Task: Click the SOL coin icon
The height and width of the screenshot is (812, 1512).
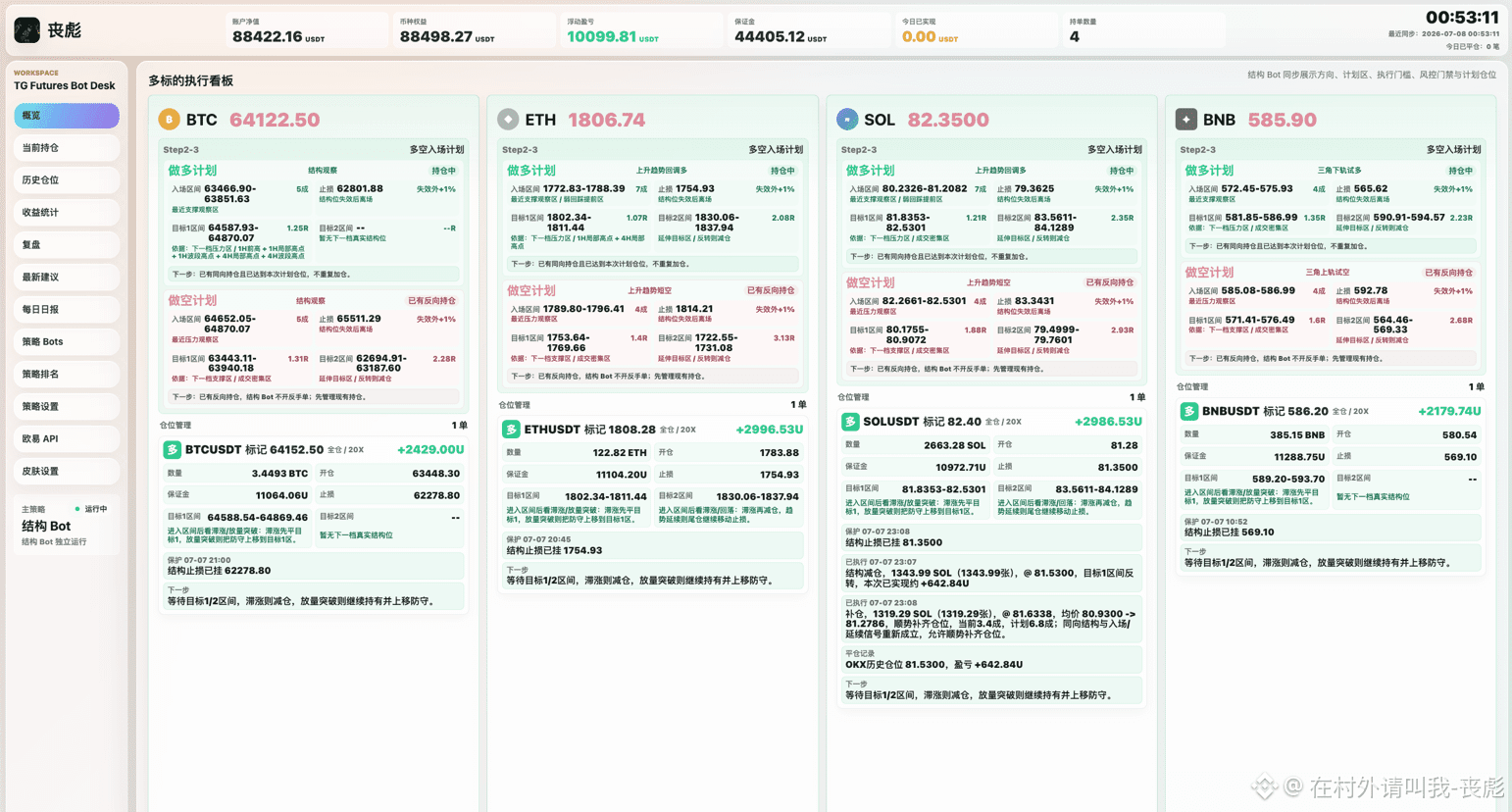Action: (847, 120)
